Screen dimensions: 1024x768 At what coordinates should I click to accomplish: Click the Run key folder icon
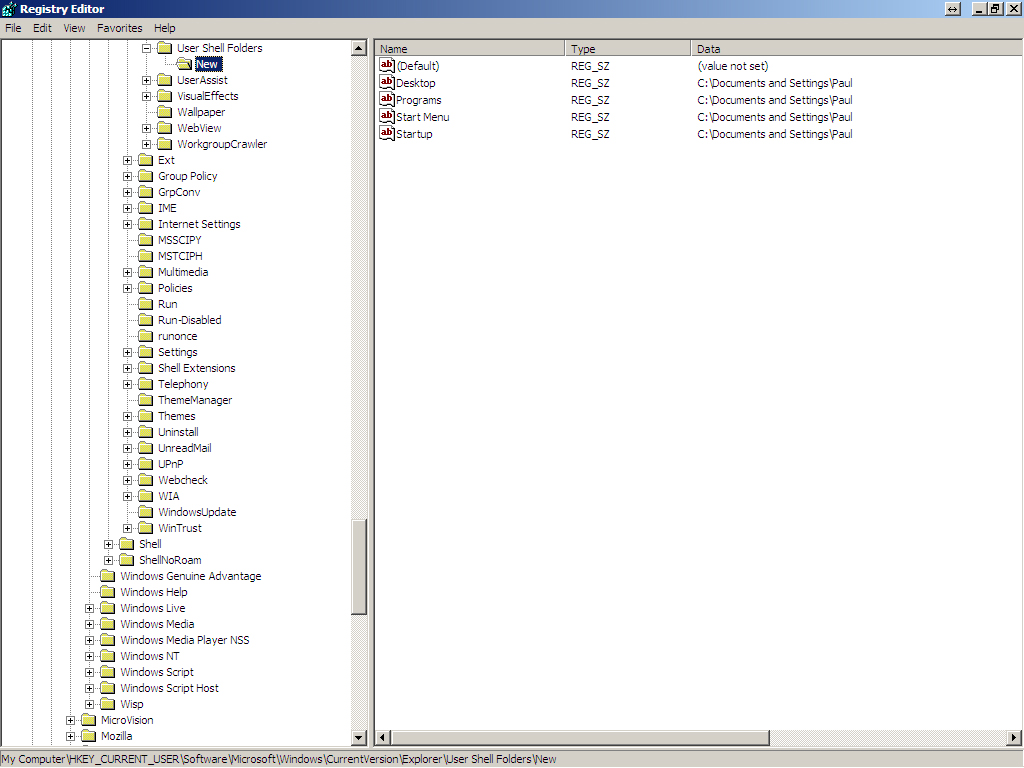[146, 304]
